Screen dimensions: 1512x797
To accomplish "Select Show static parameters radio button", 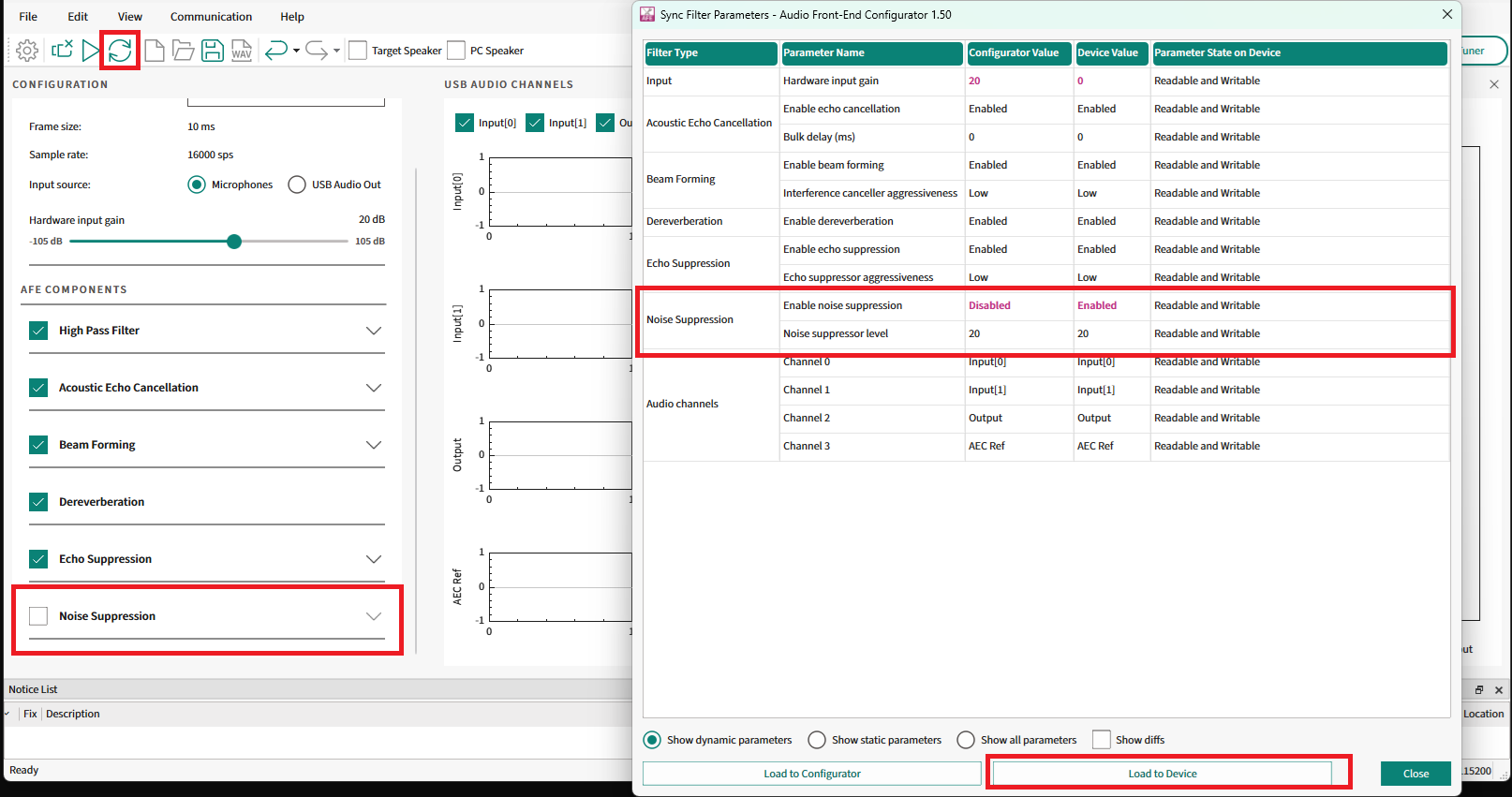I will [x=817, y=740].
